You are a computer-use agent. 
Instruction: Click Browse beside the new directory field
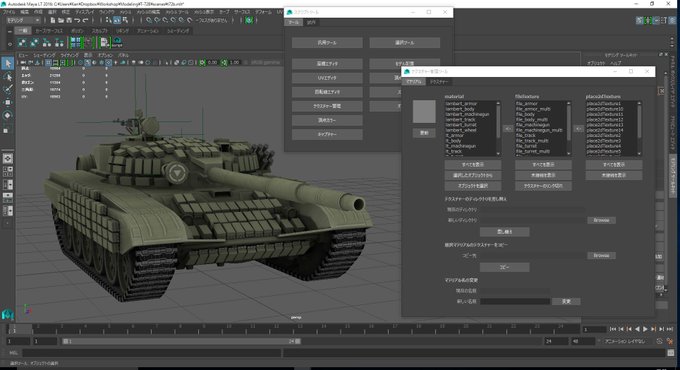[x=601, y=220]
